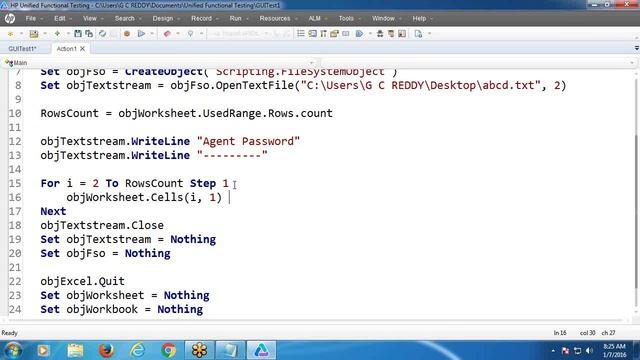
Task: Open the ALM menu
Action: click(x=314, y=18)
